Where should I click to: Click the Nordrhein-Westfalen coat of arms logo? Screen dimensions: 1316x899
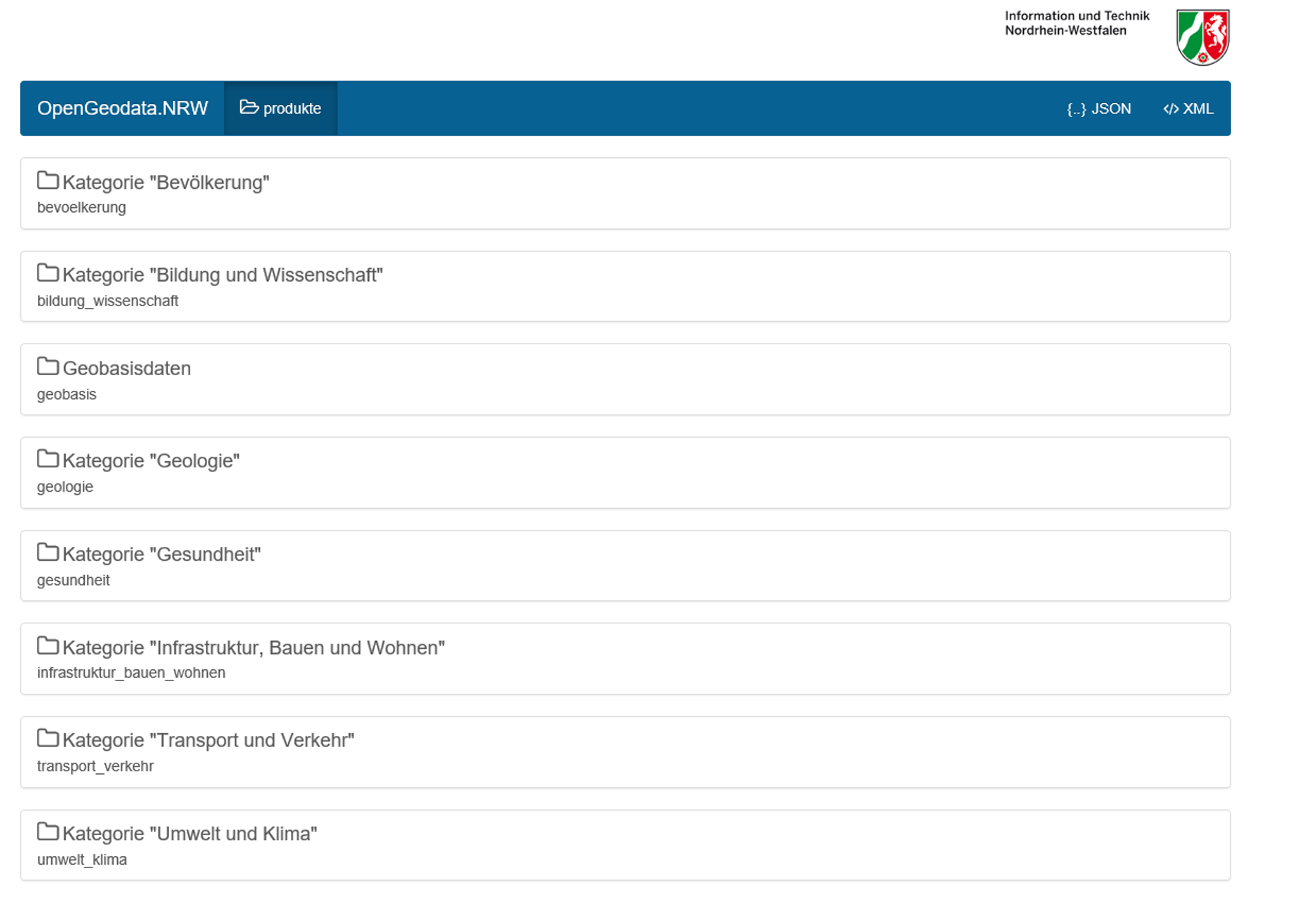point(1203,38)
